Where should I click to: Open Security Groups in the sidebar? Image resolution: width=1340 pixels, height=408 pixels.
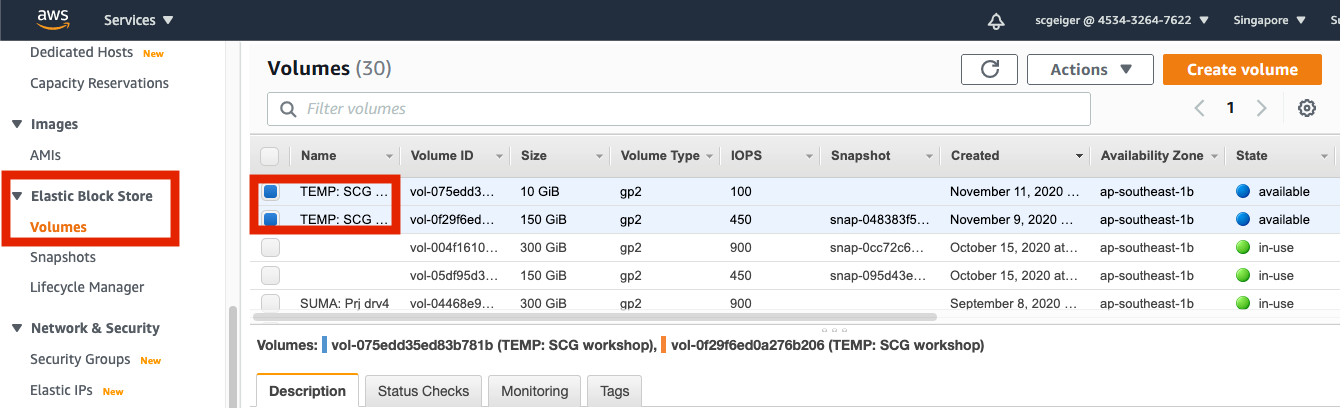80,359
